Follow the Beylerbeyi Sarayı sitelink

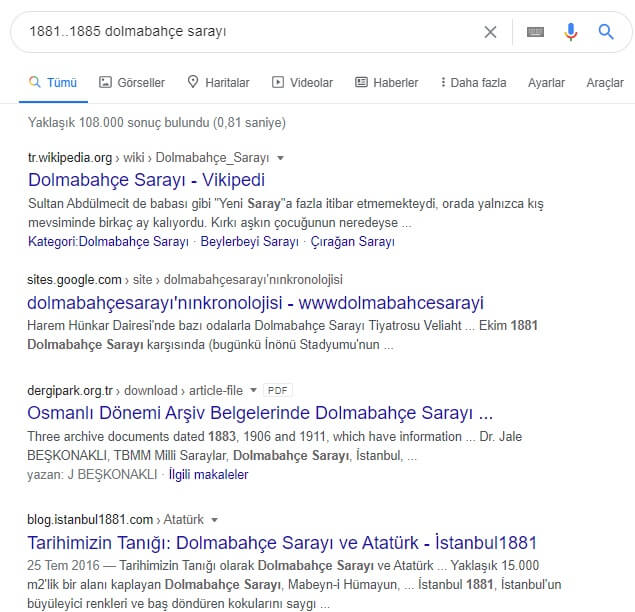tap(249, 241)
